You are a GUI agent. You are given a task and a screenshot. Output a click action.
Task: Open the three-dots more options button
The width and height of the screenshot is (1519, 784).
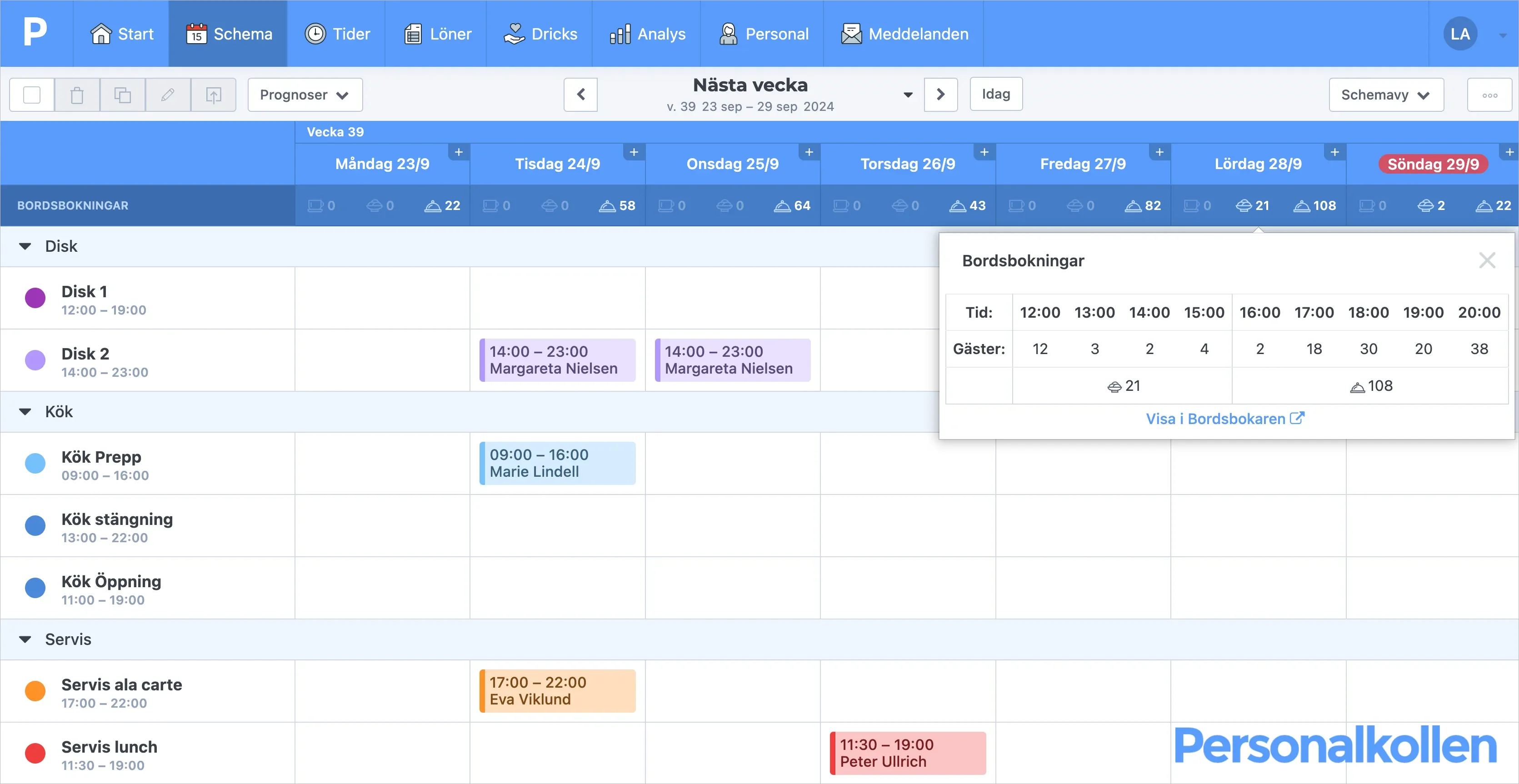[1489, 95]
